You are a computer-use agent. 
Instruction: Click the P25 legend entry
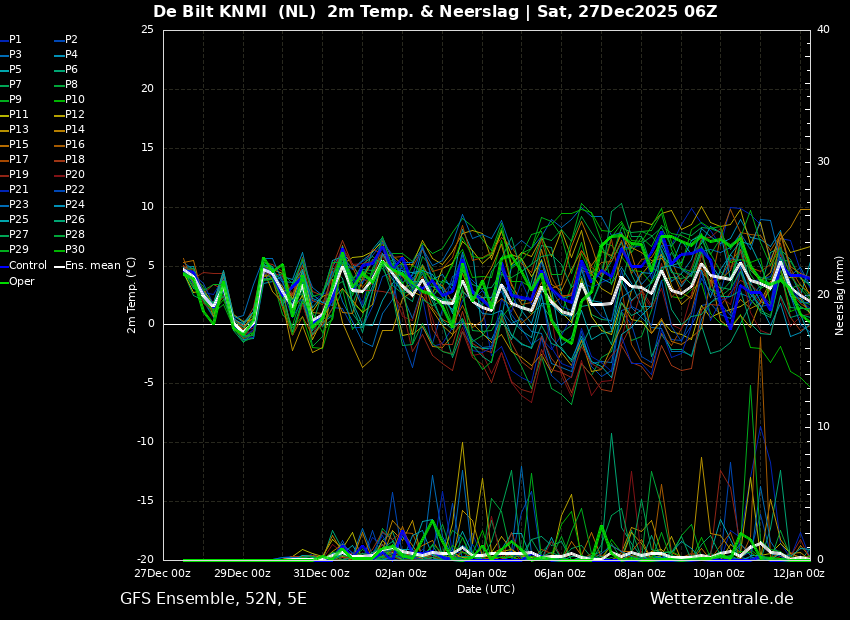[18, 220]
